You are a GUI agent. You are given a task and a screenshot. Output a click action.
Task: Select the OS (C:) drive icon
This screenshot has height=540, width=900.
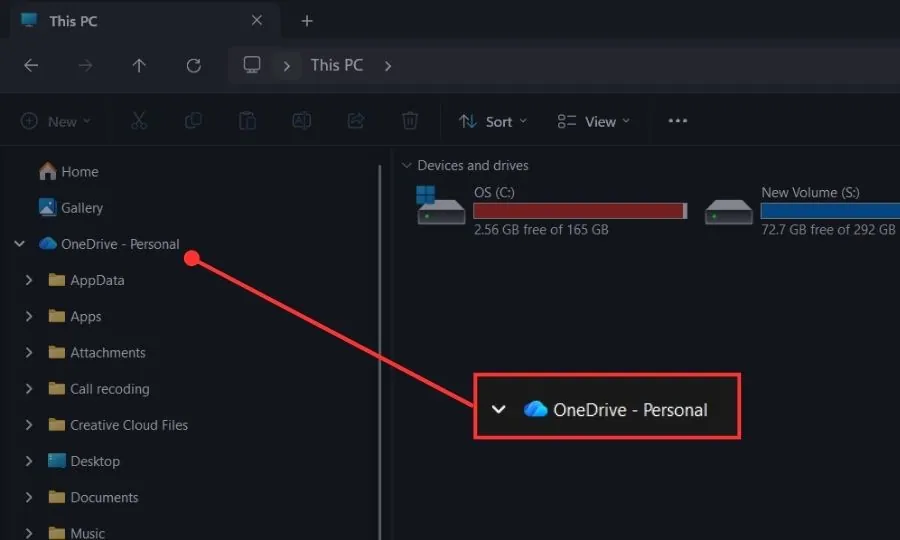(x=440, y=205)
